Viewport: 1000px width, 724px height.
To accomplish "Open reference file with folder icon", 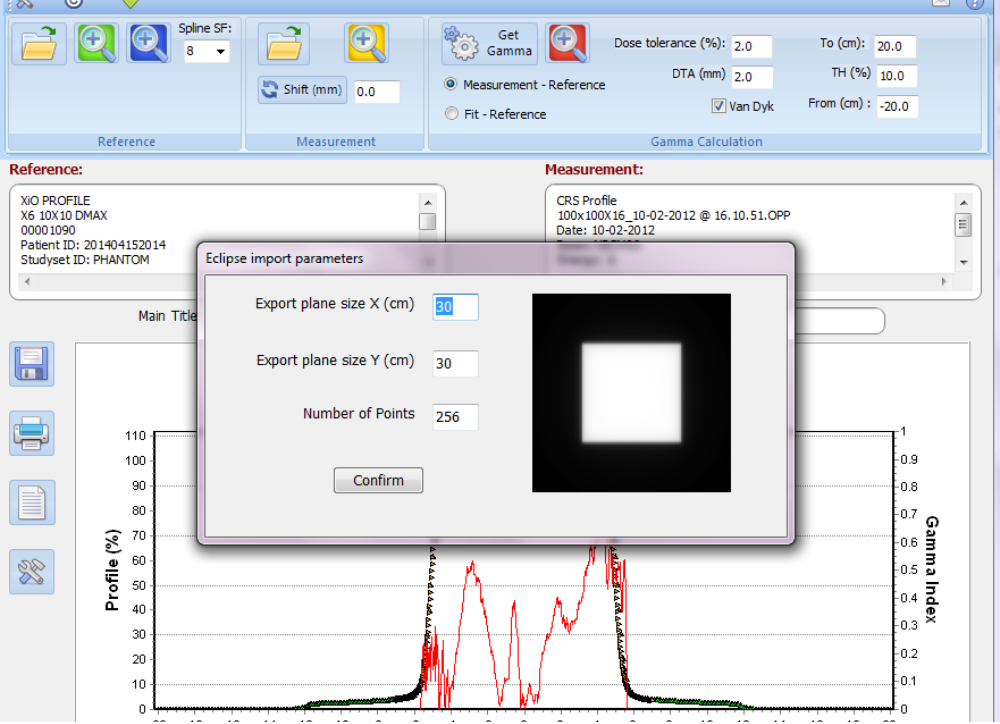I will coord(39,43).
